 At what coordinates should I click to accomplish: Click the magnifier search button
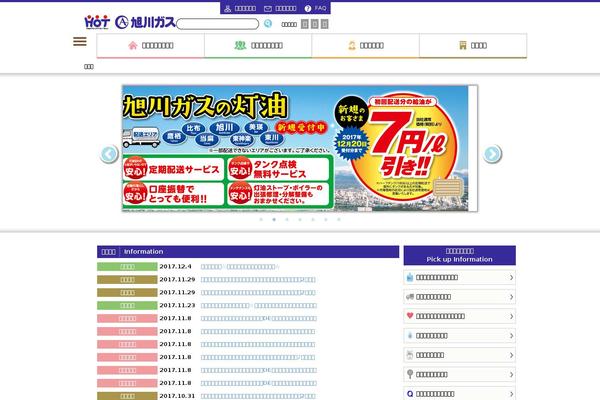point(268,24)
